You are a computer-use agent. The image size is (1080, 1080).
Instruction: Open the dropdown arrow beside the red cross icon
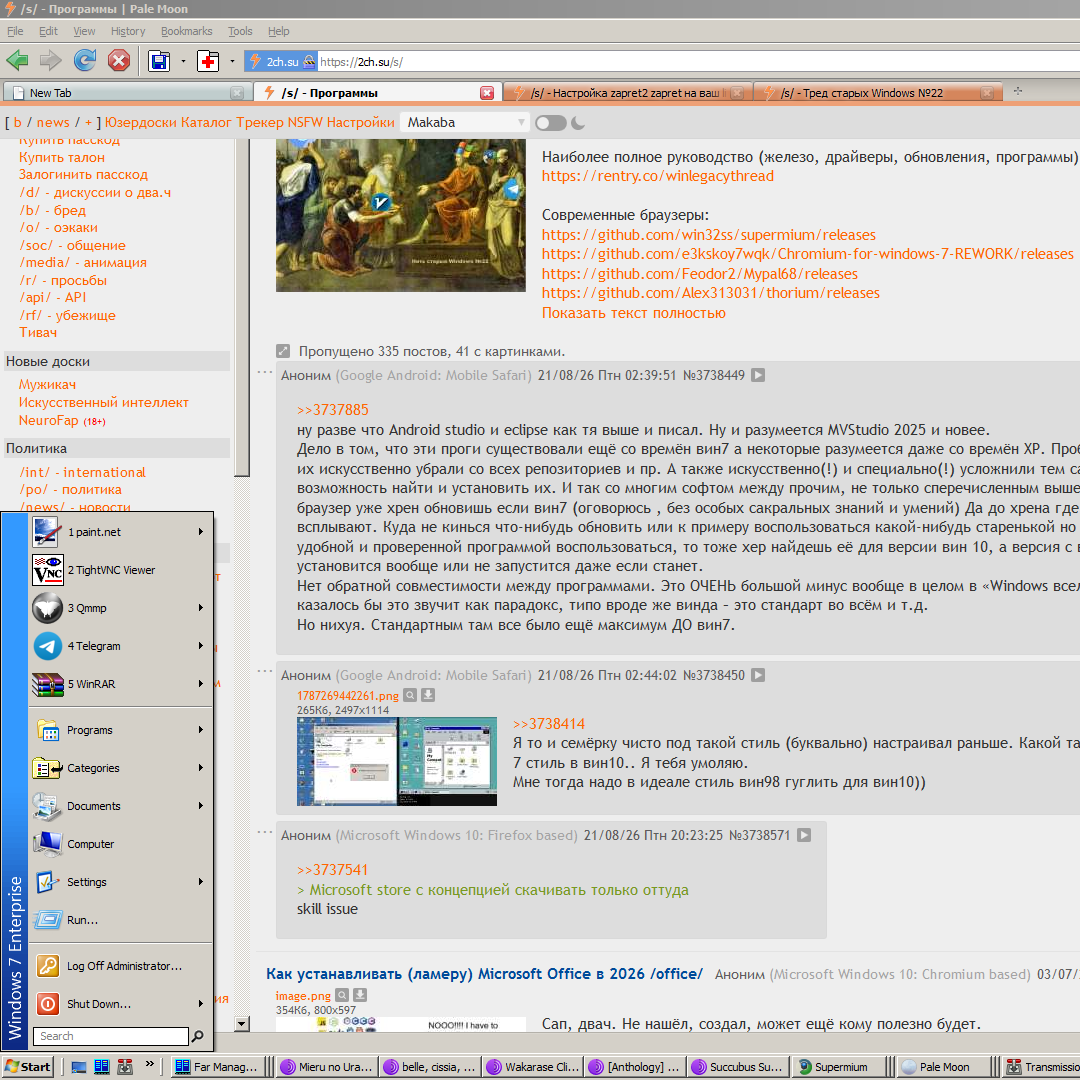(x=232, y=61)
